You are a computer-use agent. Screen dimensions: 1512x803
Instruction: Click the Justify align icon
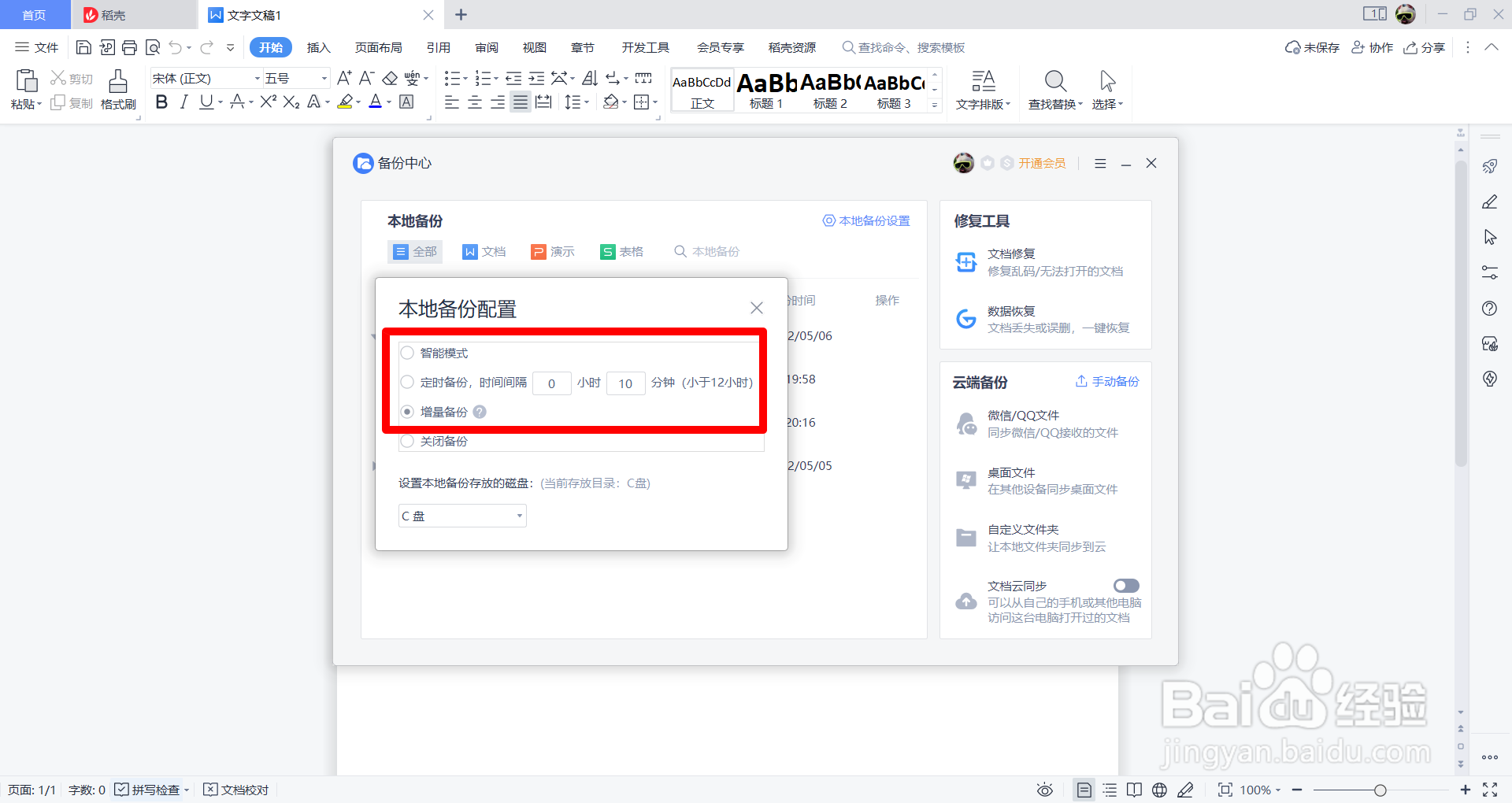[x=521, y=102]
